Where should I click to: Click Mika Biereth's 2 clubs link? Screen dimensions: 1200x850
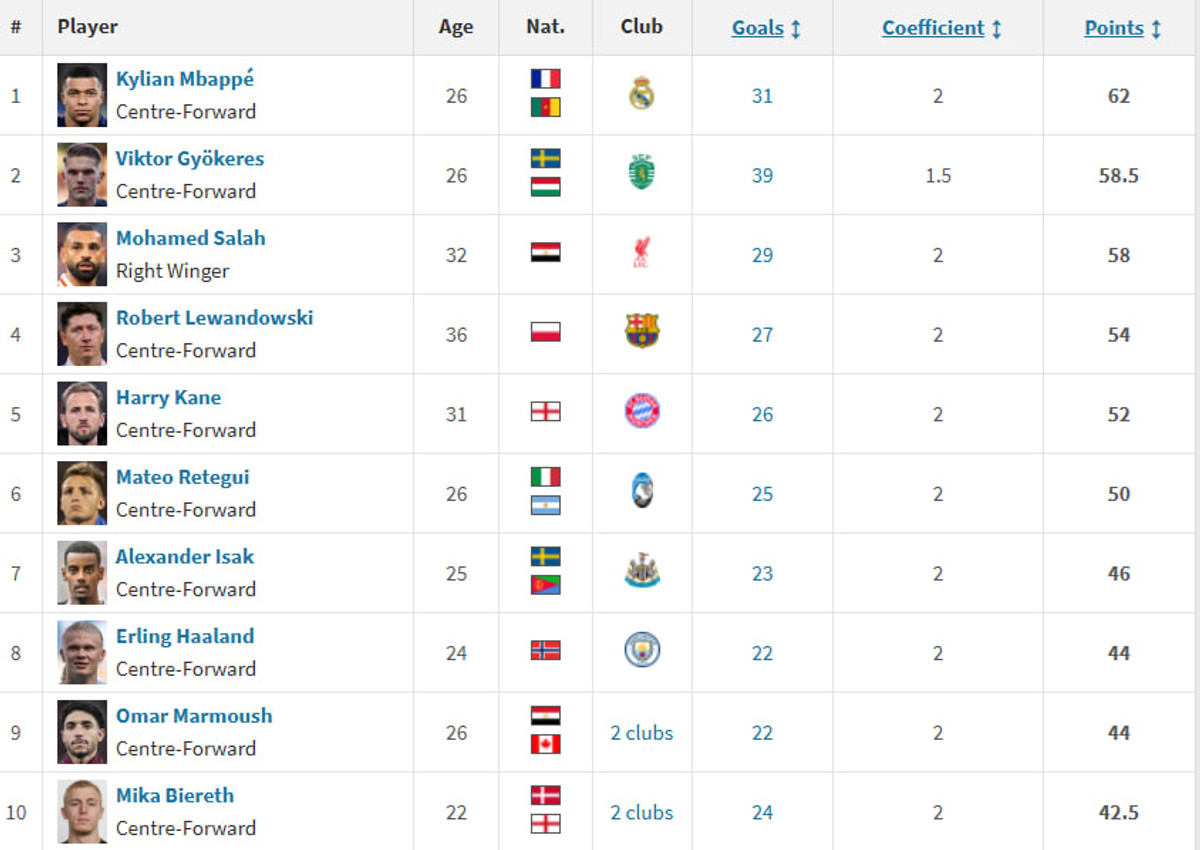pyautogui.click(x=642, y=813)
